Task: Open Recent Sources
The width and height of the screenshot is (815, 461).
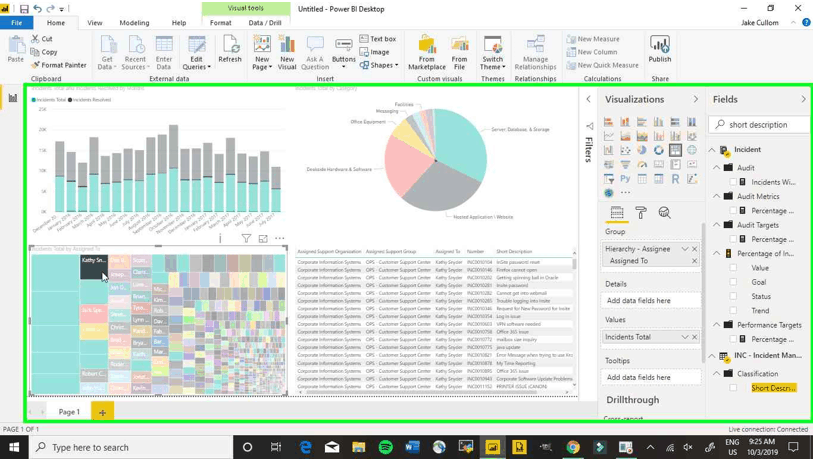Action: pyautogui.click(x=135, y=52)
